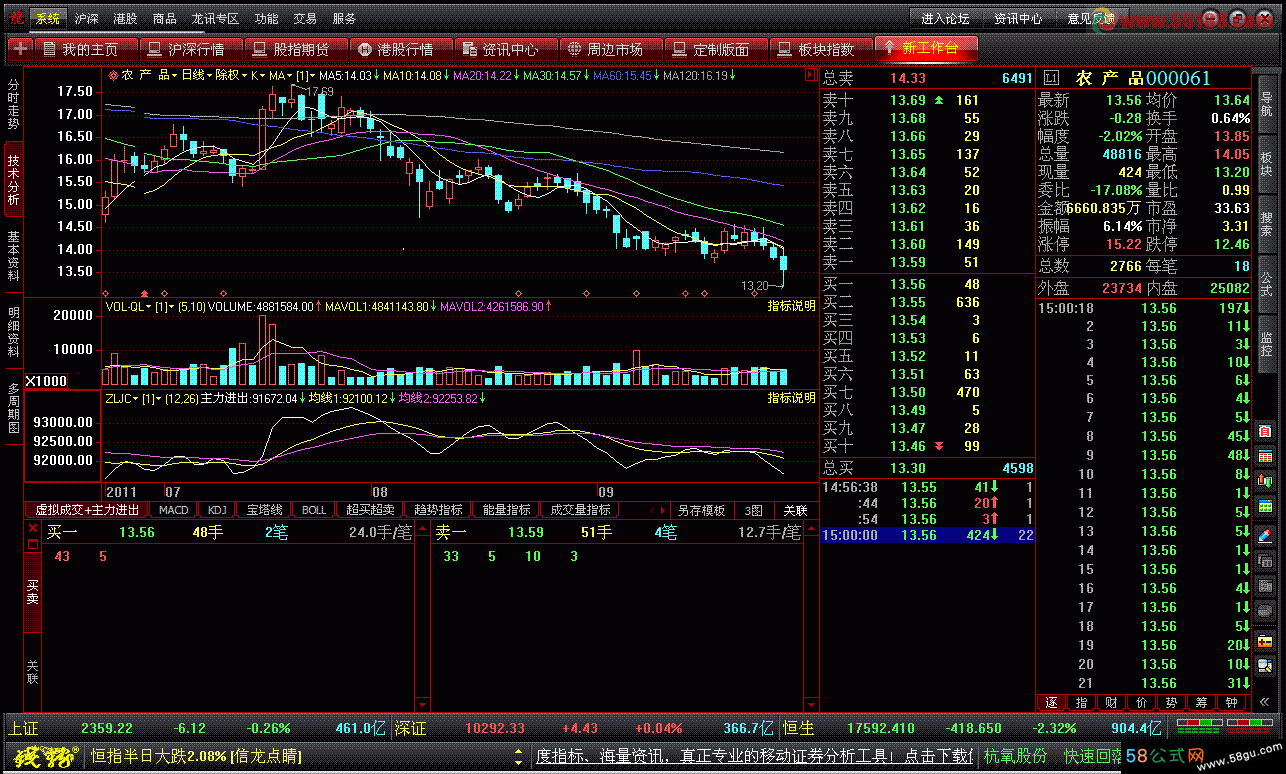Image resolution: width=1286 pixels, height=774 pixels.
Task: Open the 龙讯专区 menu
Action: point(215,18)
